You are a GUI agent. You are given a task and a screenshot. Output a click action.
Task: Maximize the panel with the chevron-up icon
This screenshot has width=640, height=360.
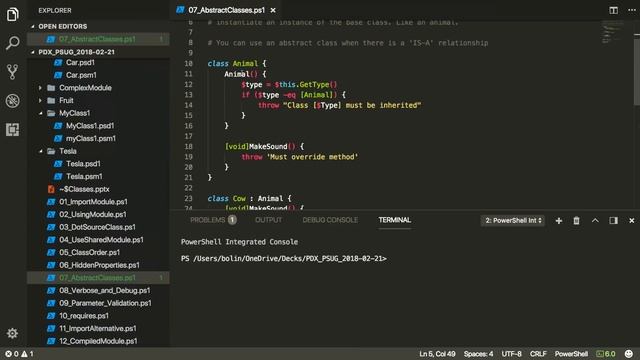595,220
